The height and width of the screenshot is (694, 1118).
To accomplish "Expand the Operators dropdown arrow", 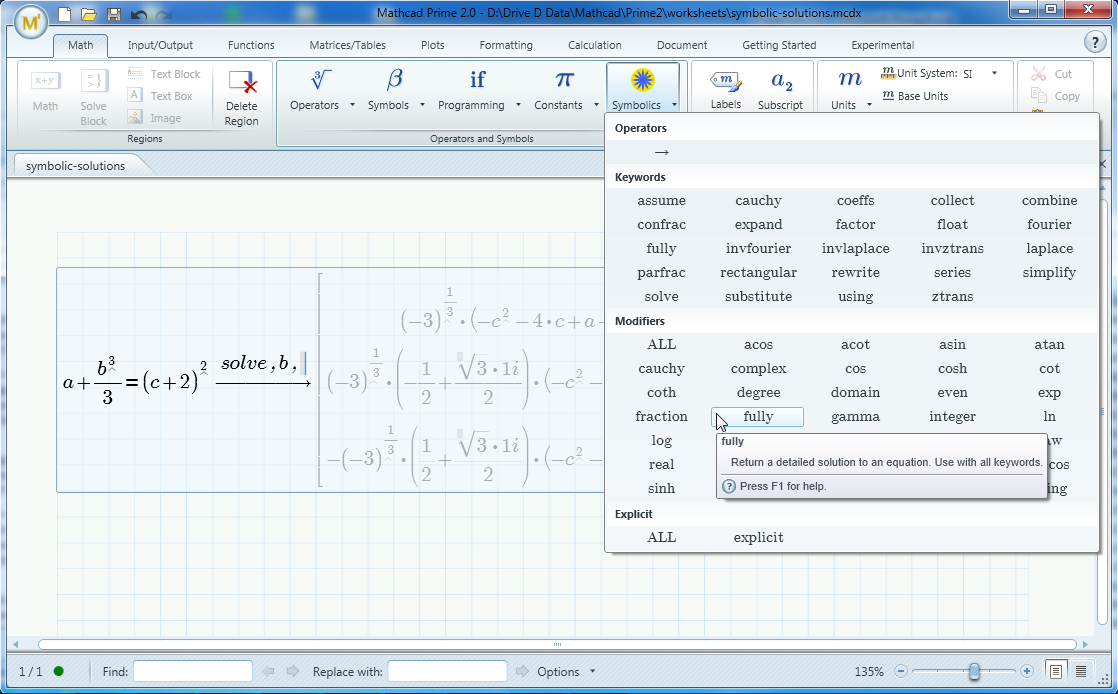I will 352,105.
